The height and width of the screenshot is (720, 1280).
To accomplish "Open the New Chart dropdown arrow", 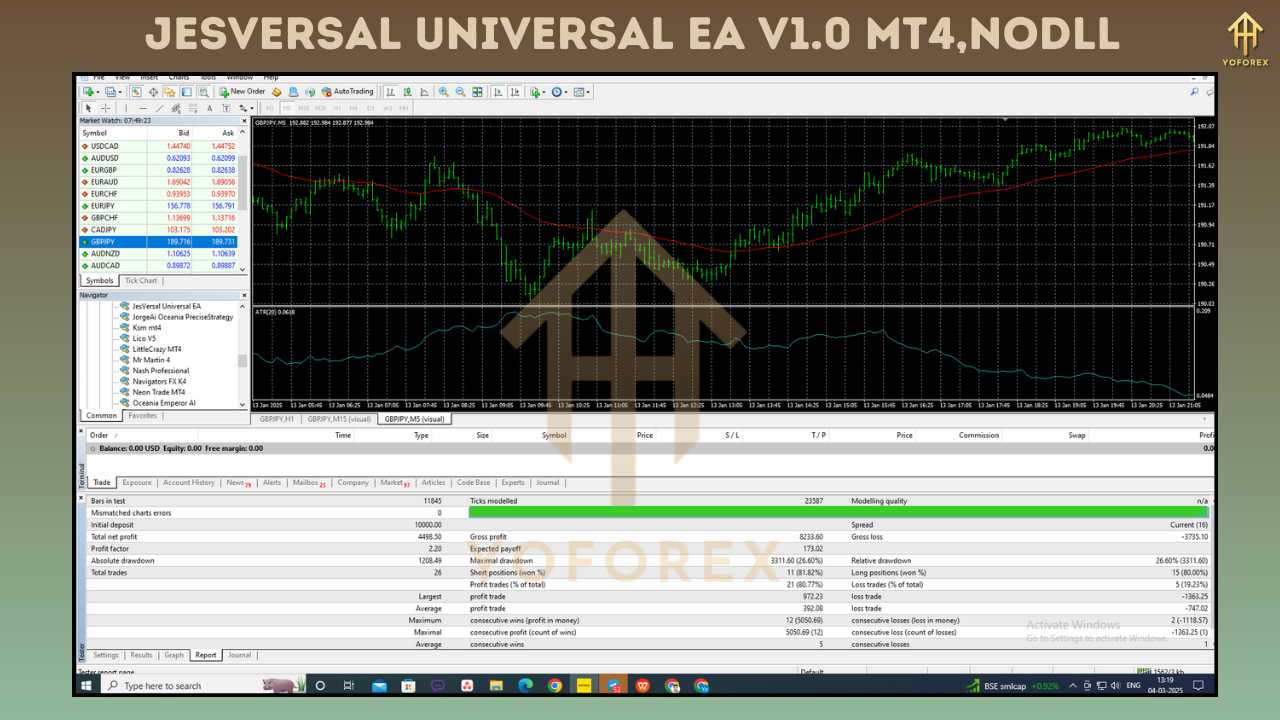I will pos(96,92).
